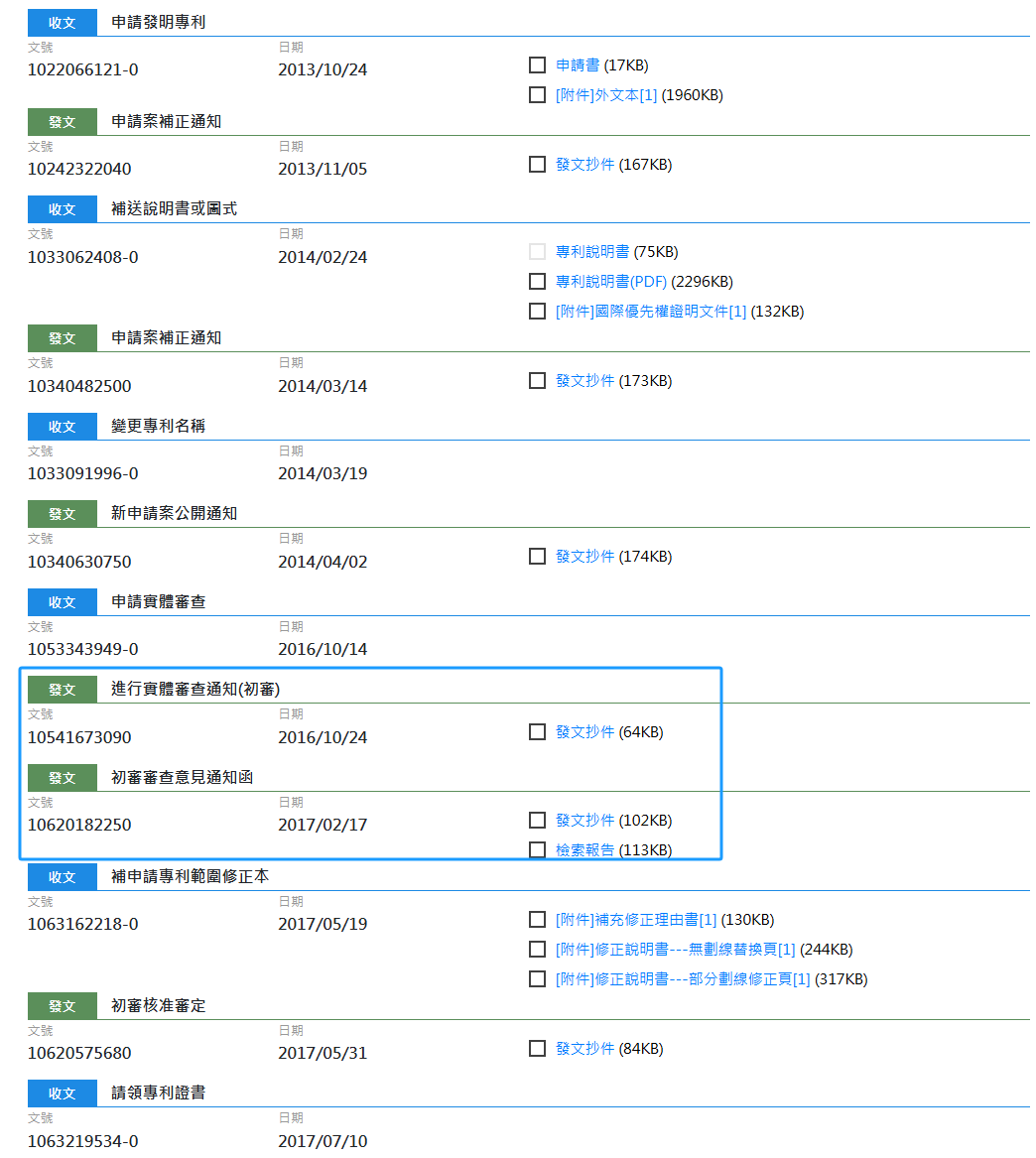Click the 收文 badge beside 申請發明專利

point(62,22)
